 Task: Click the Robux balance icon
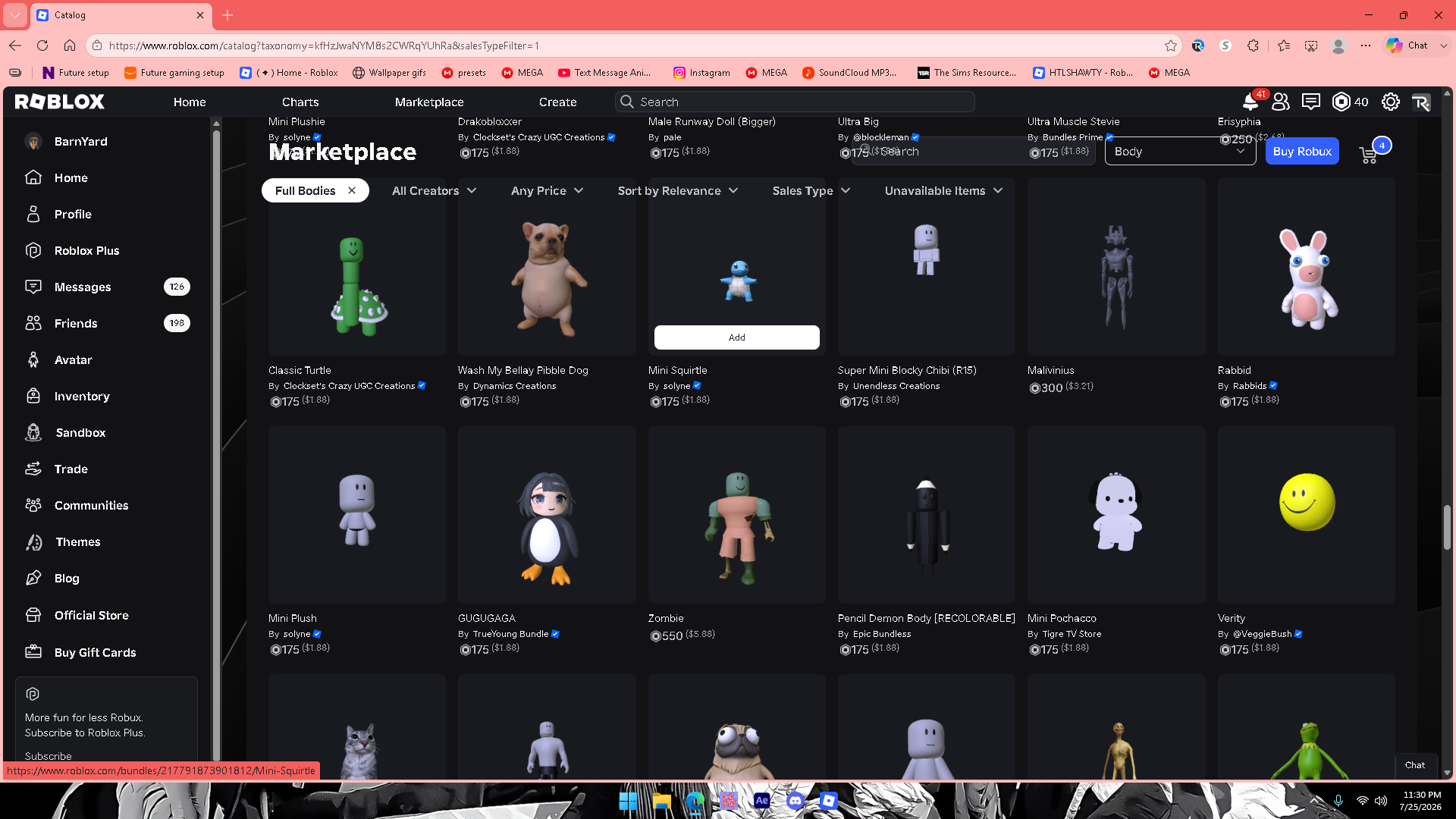click(1341, 102)
